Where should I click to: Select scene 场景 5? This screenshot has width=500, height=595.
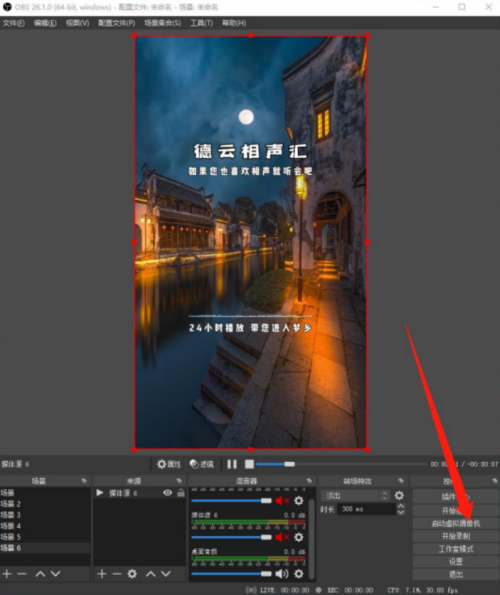coord(45,537)
